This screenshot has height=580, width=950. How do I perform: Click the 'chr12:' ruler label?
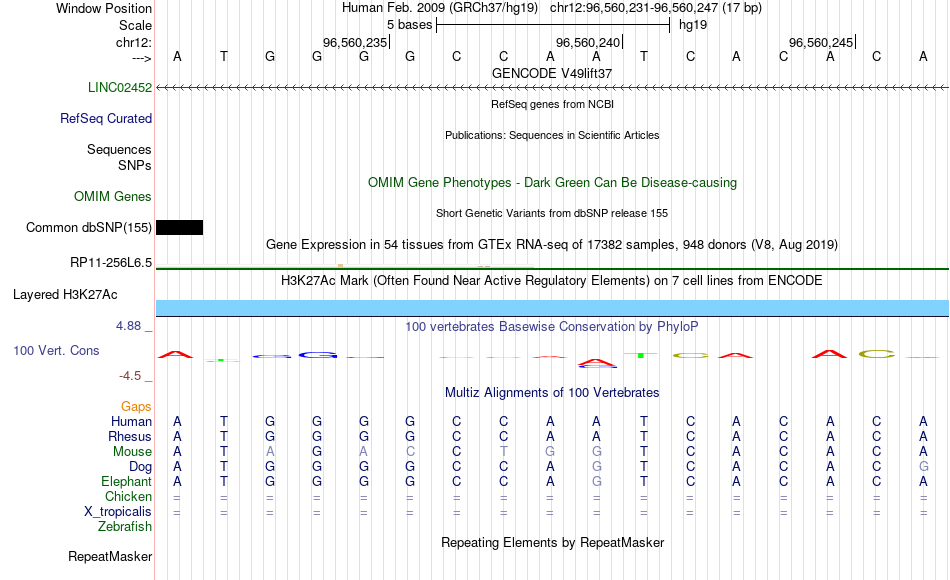[134, 42]
